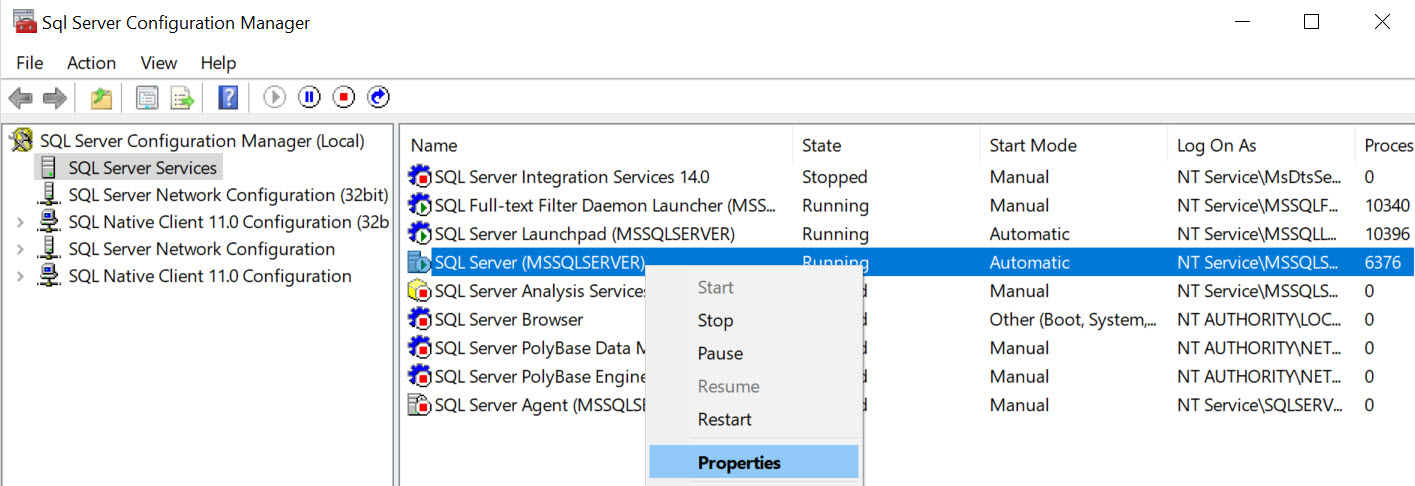This screenshot has width=1415, height=486.
Task: Click NT AUTHORITY\LOC... log on cell
Action: coord(1257,320)
